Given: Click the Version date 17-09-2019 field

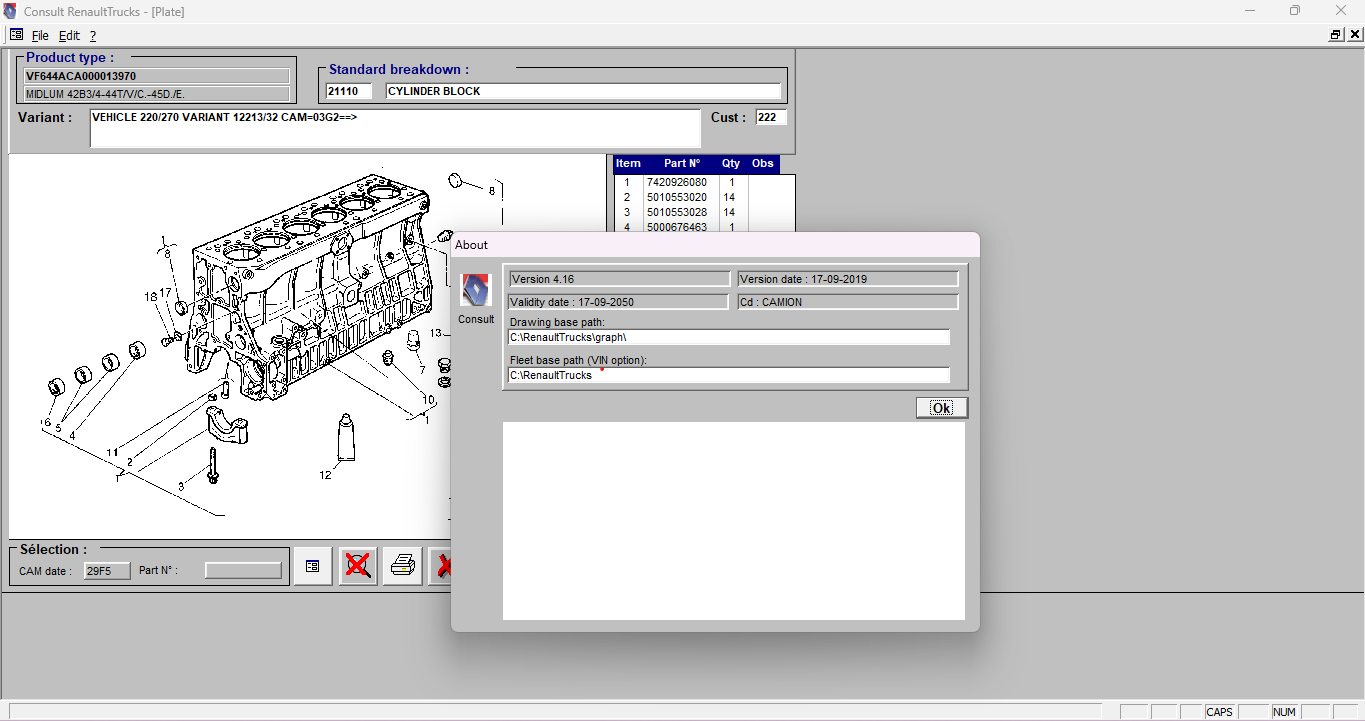Looking at the screenshot, I should (x=848, y=279).
